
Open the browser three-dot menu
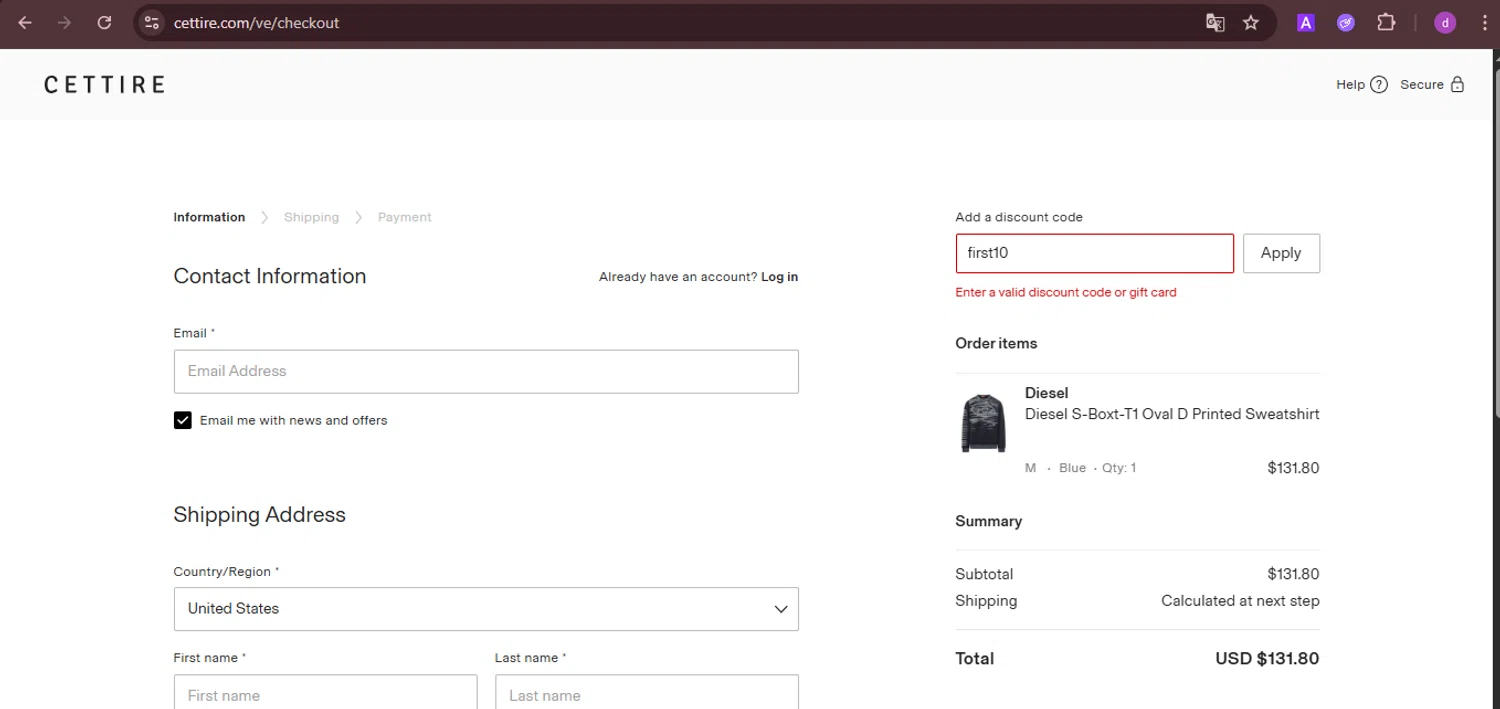[x=1484, y=23]
